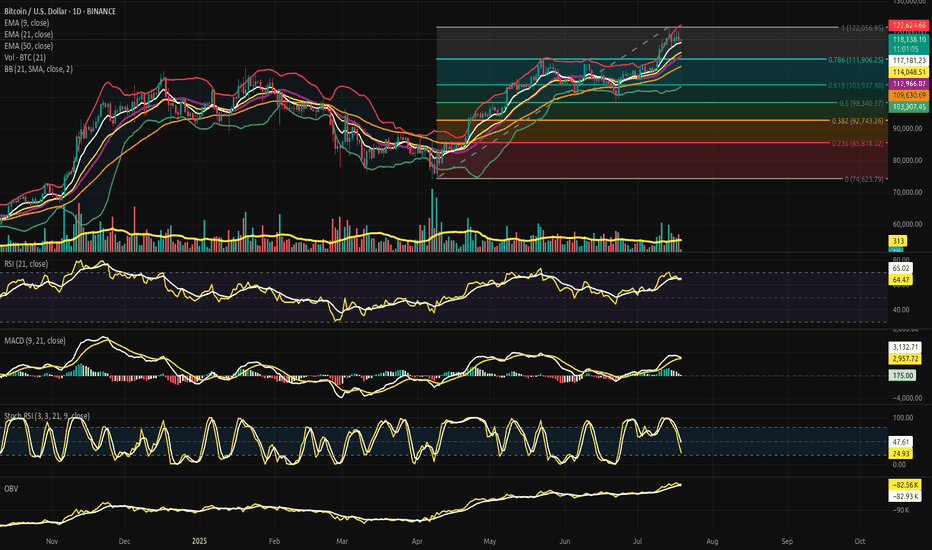Click the Mar label on time axis
The width and height of the screenshot is (932, 550).
(342, 542)
